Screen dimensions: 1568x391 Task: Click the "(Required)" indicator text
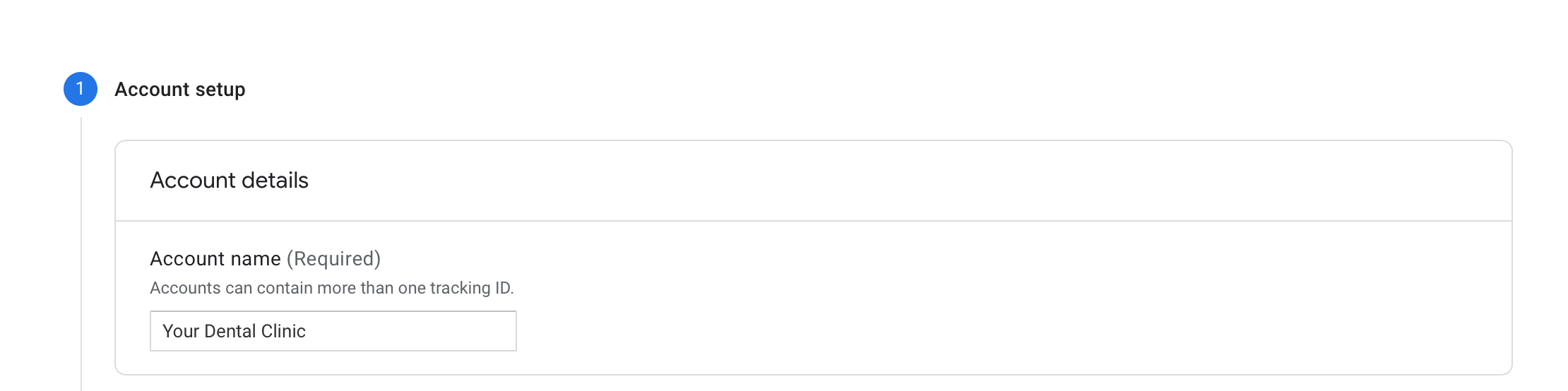(333, 259)
